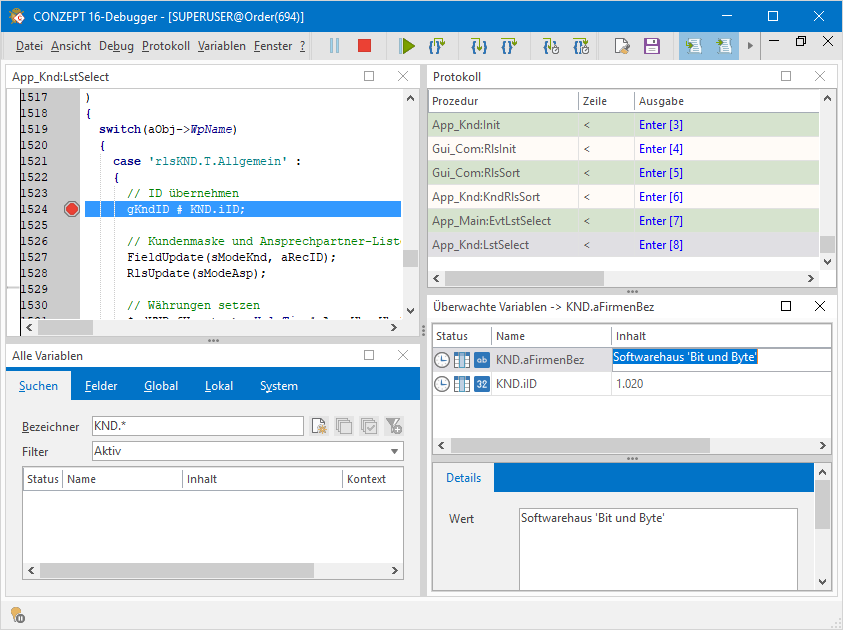Start execution with the green run icon
Viewport: 843px width, 630px height.
tap(407, 46)
